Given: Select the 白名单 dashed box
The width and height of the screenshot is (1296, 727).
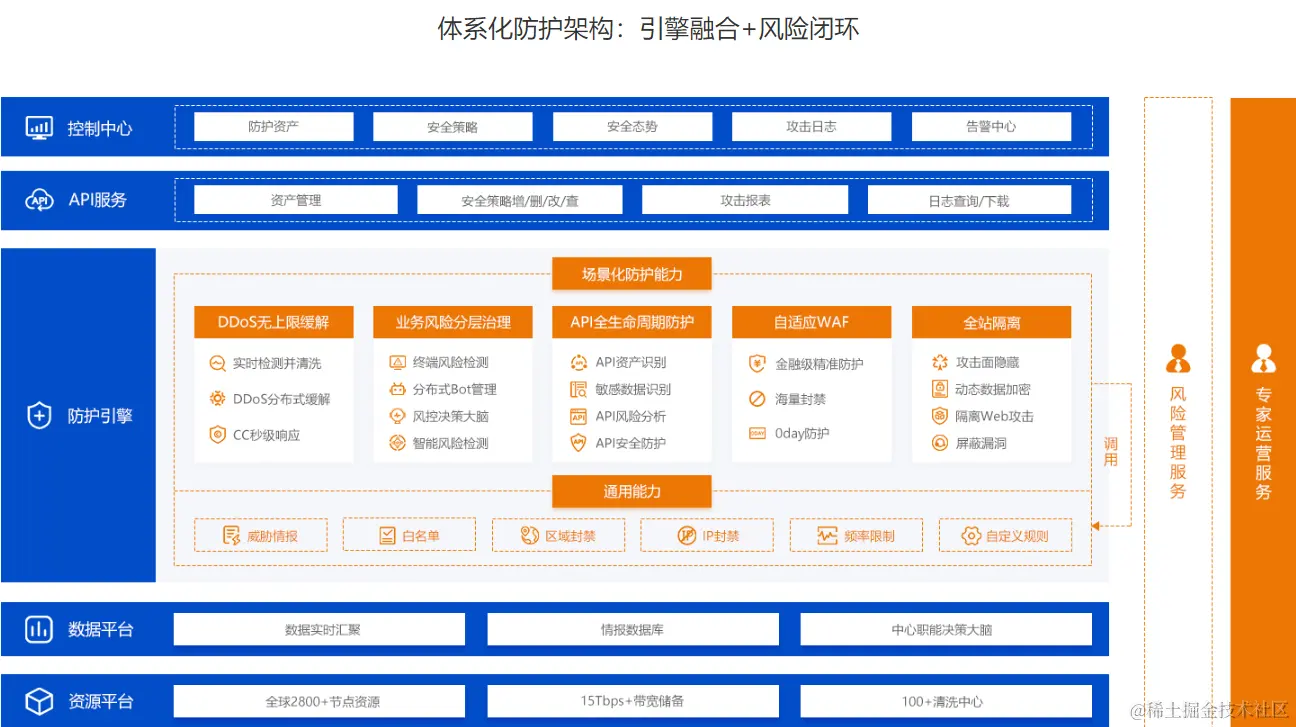Looking at the screenshot, I should click(x=409, y=535).
